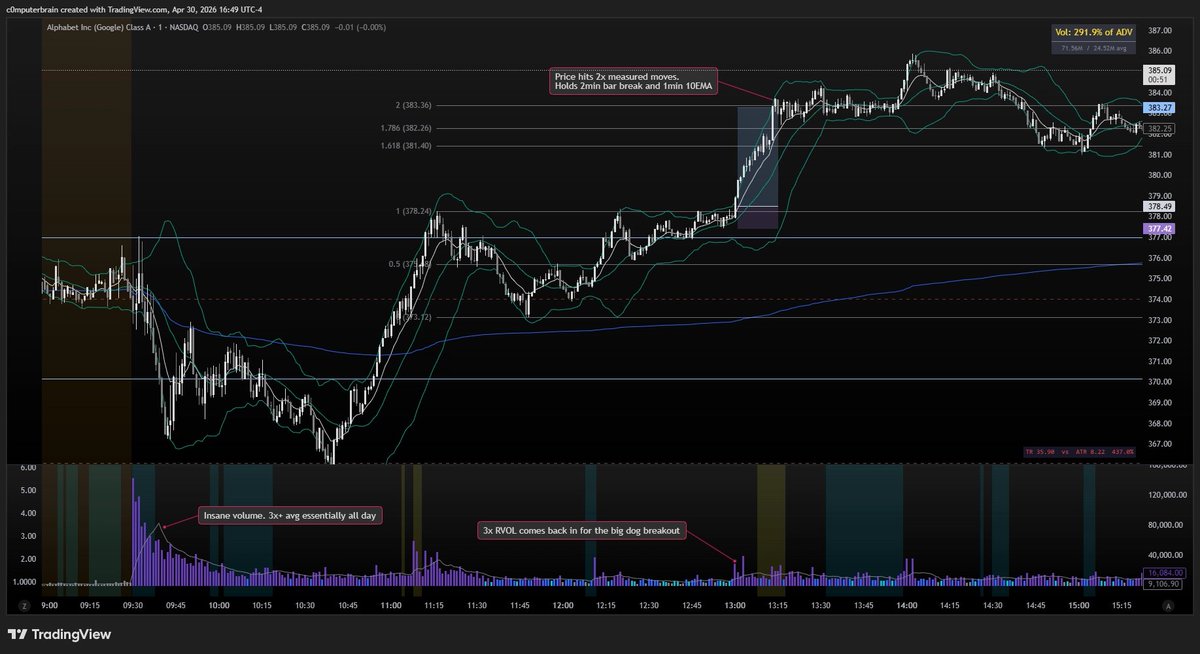
Task: Click the 386.00 price axis label
Action: click(x=1158, y=51)
